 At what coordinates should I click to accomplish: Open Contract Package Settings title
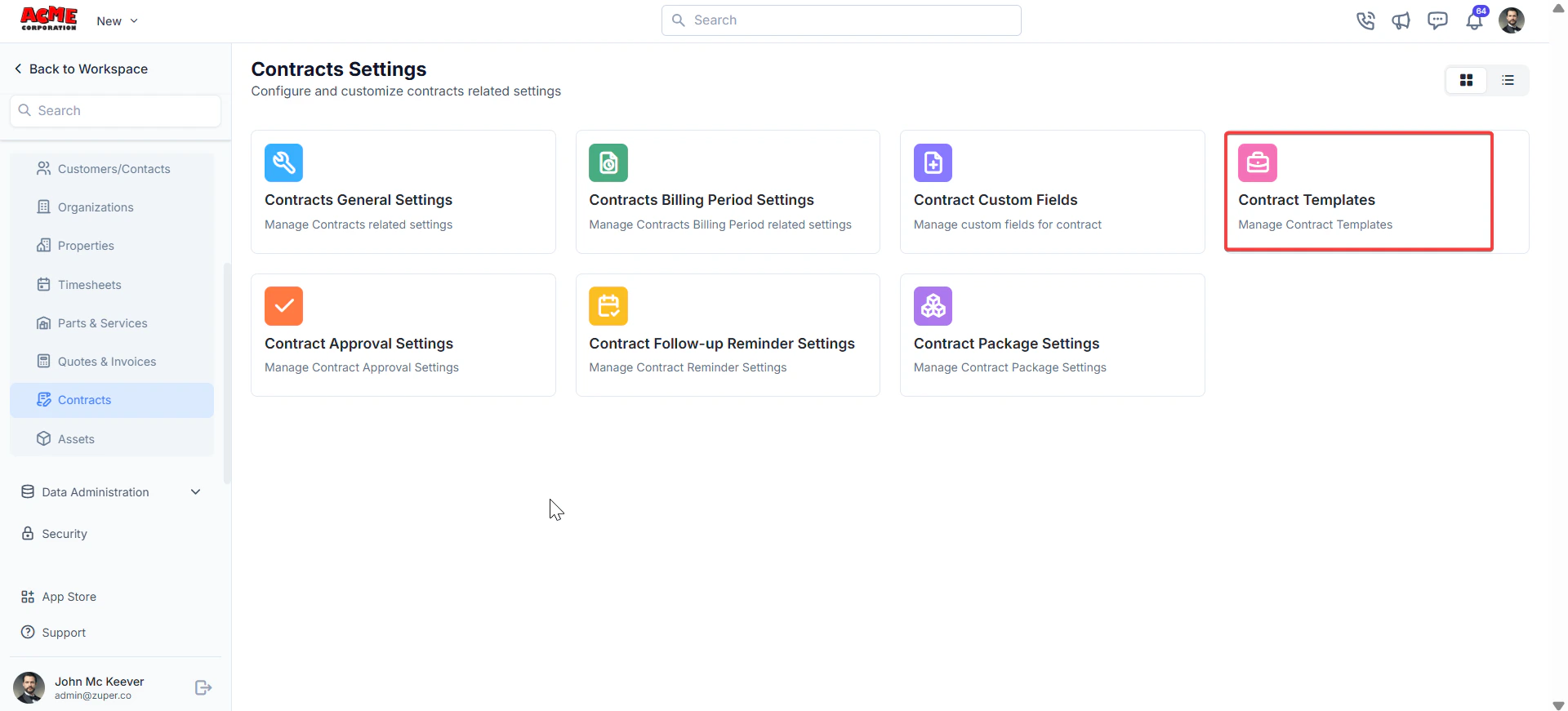tap(1006, 344)
